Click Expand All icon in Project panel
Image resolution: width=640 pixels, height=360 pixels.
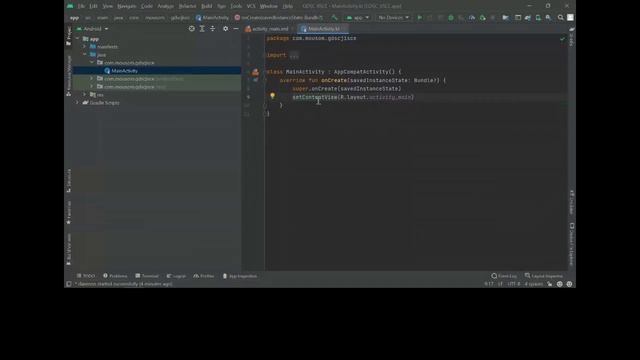[x=202, y=29]
